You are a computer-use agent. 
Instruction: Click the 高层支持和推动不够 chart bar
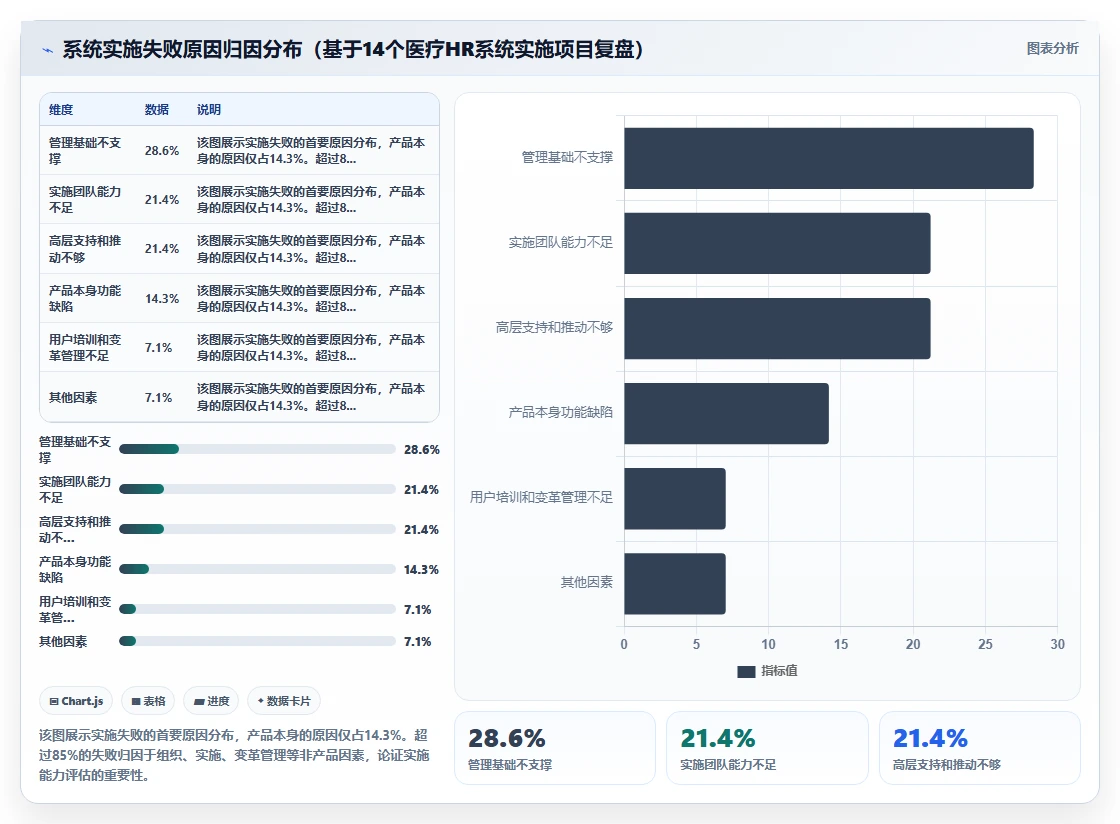[777, 328]
